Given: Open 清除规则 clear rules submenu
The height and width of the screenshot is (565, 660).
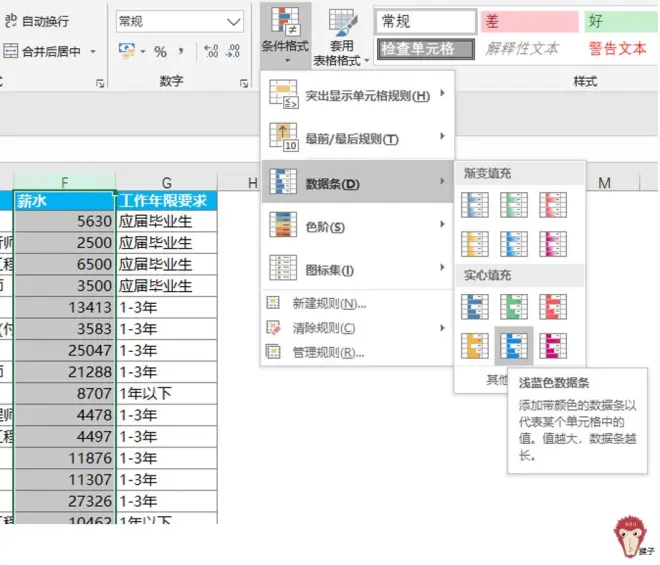Looking at the screenshot, I should click(358, 328).
